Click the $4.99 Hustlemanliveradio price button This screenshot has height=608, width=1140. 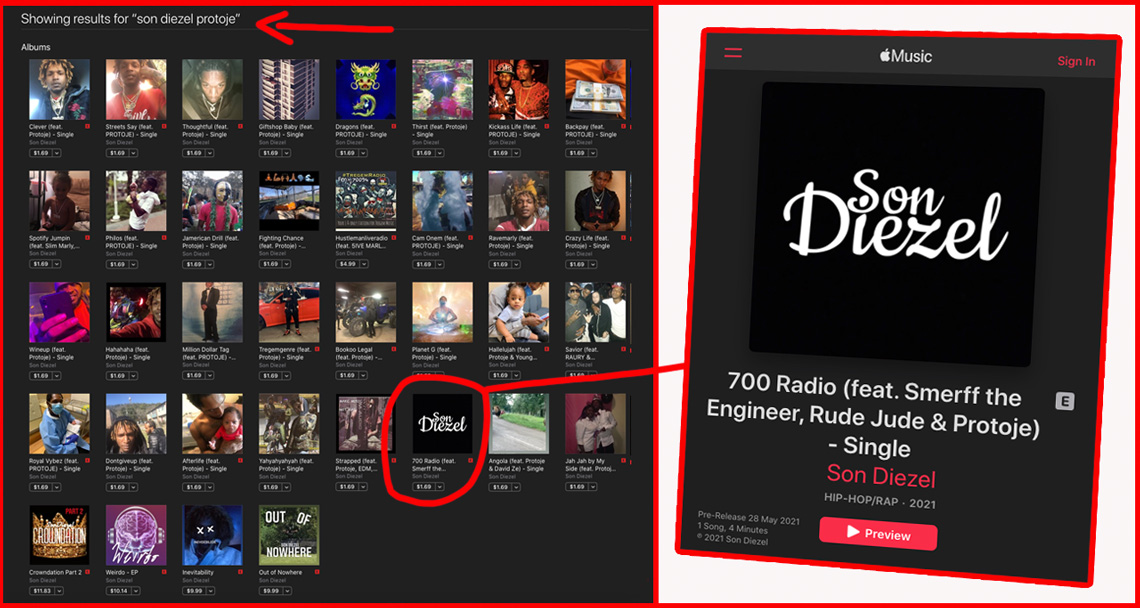346,265
